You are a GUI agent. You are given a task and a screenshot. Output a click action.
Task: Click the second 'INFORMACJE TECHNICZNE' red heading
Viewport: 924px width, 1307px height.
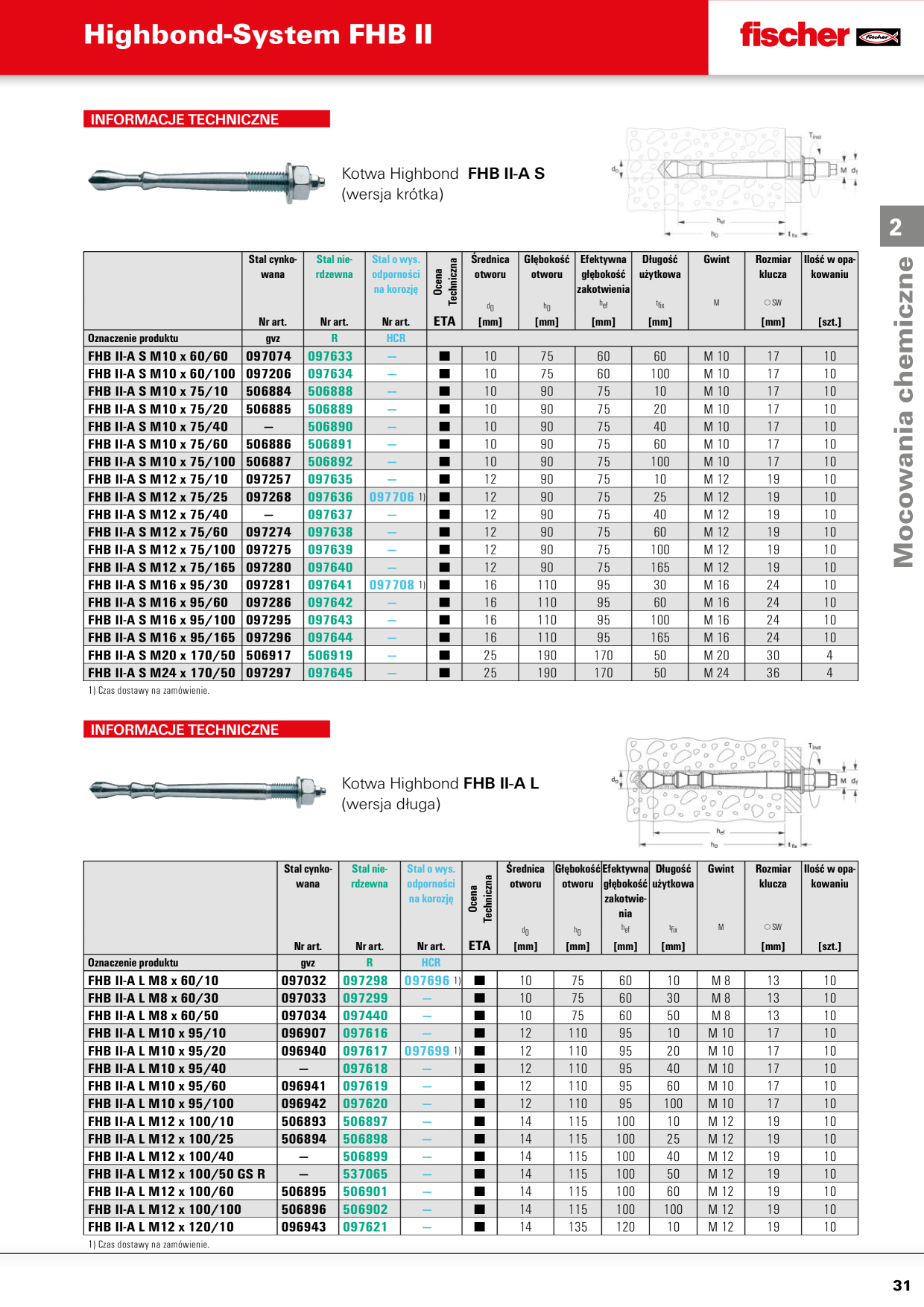pyautogui.click(x=206, y=730)
